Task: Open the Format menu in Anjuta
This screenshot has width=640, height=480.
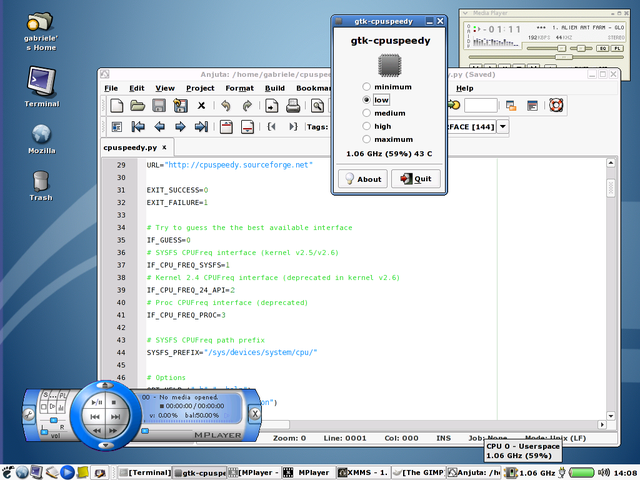Action: tap(240, 88)
